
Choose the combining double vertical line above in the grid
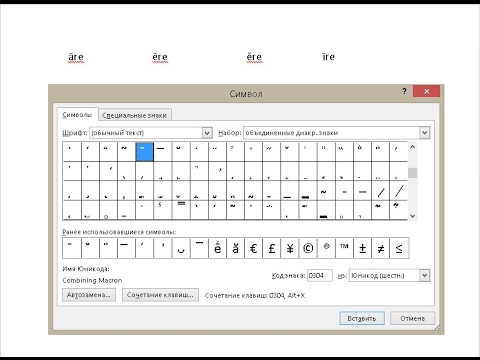[x=325, y=152]
